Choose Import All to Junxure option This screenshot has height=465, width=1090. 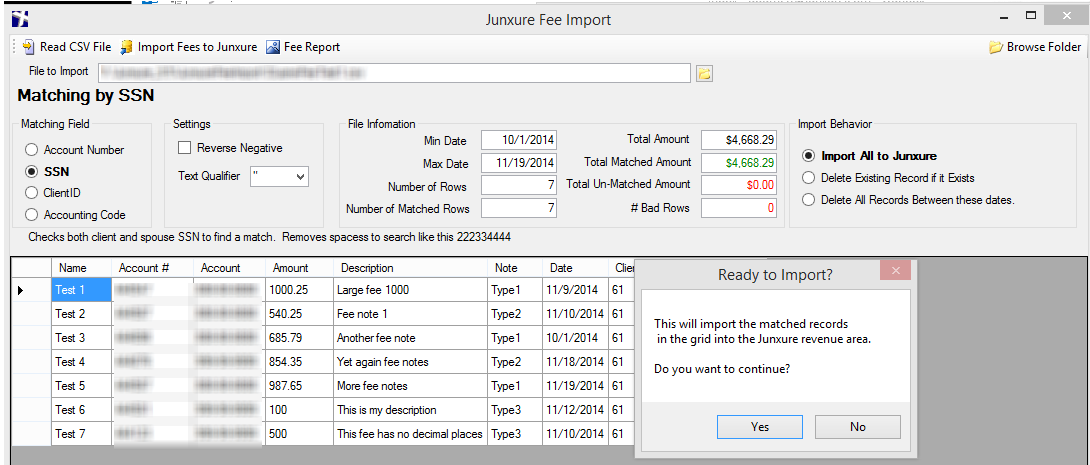pos(808,156)
